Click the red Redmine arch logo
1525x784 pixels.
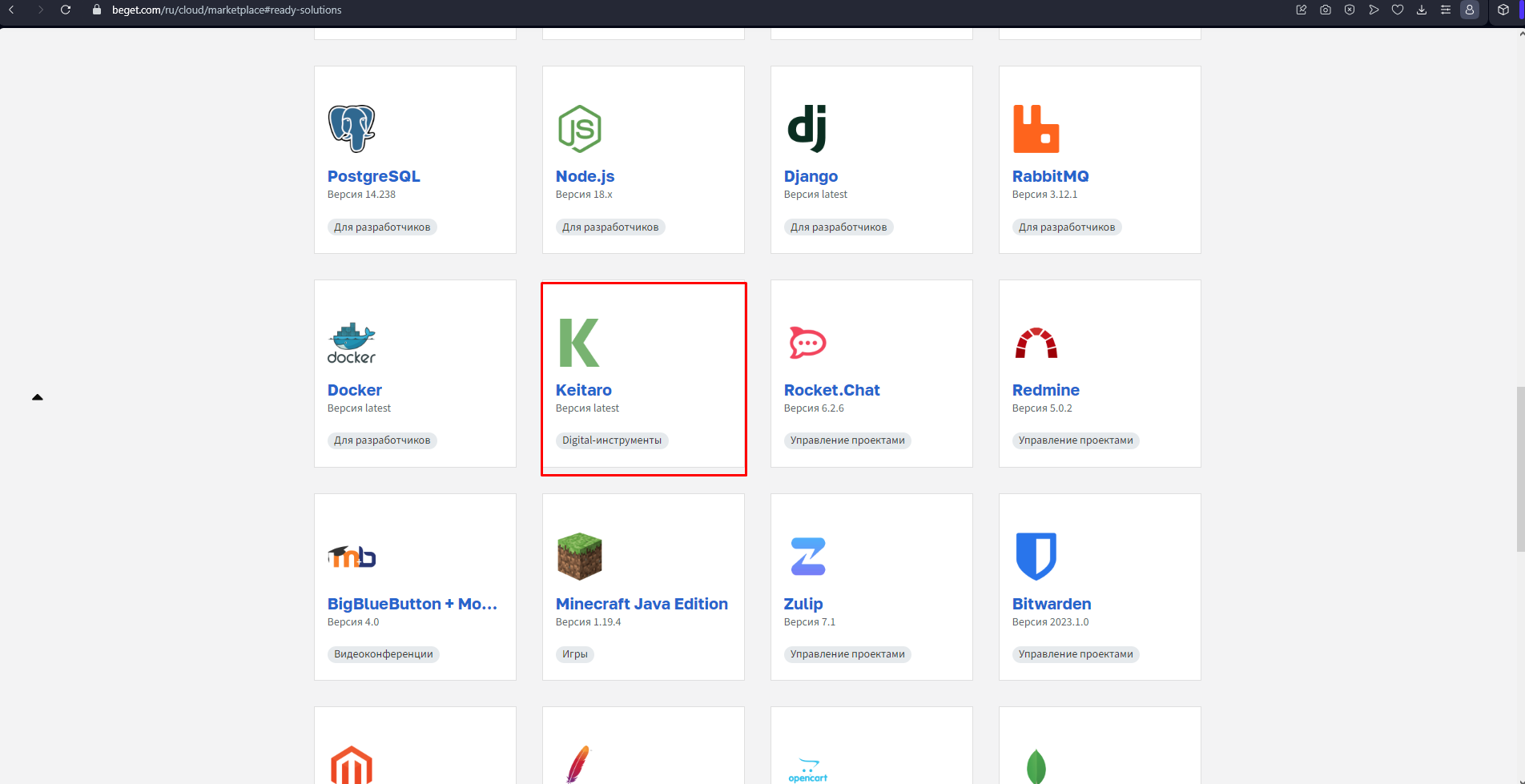point(1036,343)
